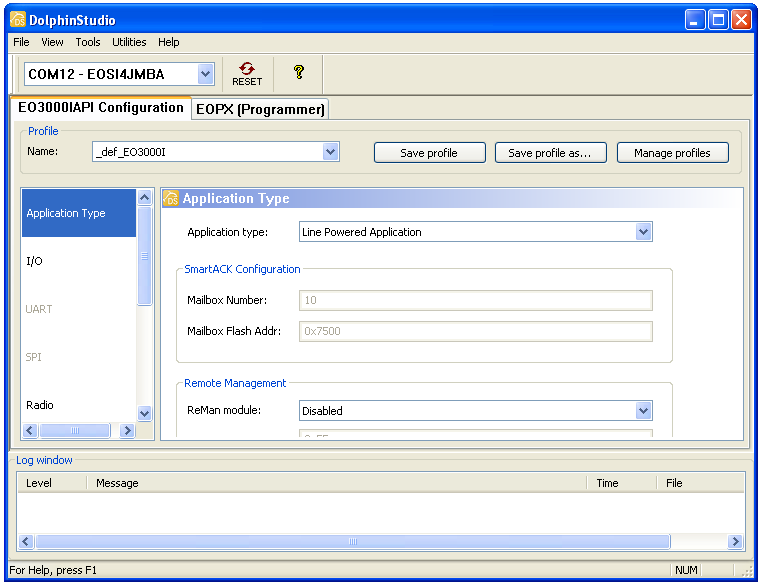Click the sidebar horizontal scrollbar thumb

coord(75,430)
